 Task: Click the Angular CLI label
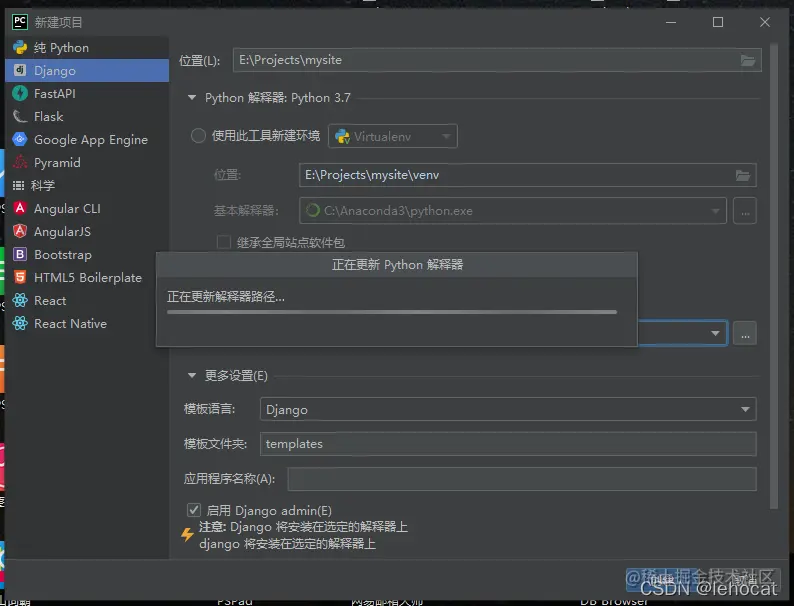click(x=67, y=209)
